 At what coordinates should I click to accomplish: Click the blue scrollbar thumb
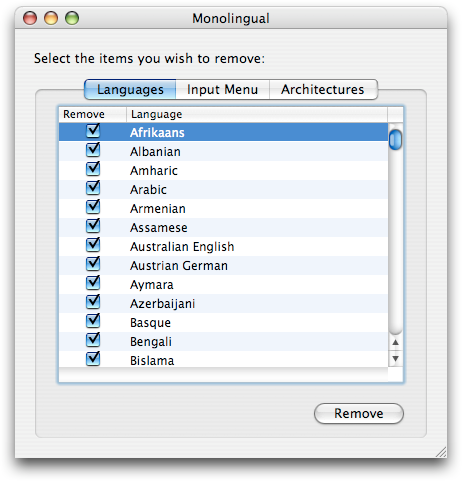396,140
